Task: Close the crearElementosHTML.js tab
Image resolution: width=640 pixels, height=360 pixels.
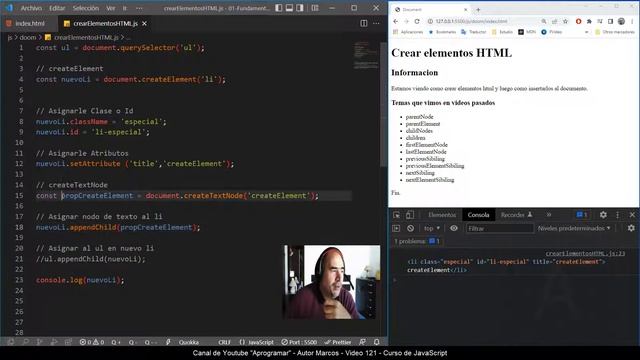Action: (144, 24)
